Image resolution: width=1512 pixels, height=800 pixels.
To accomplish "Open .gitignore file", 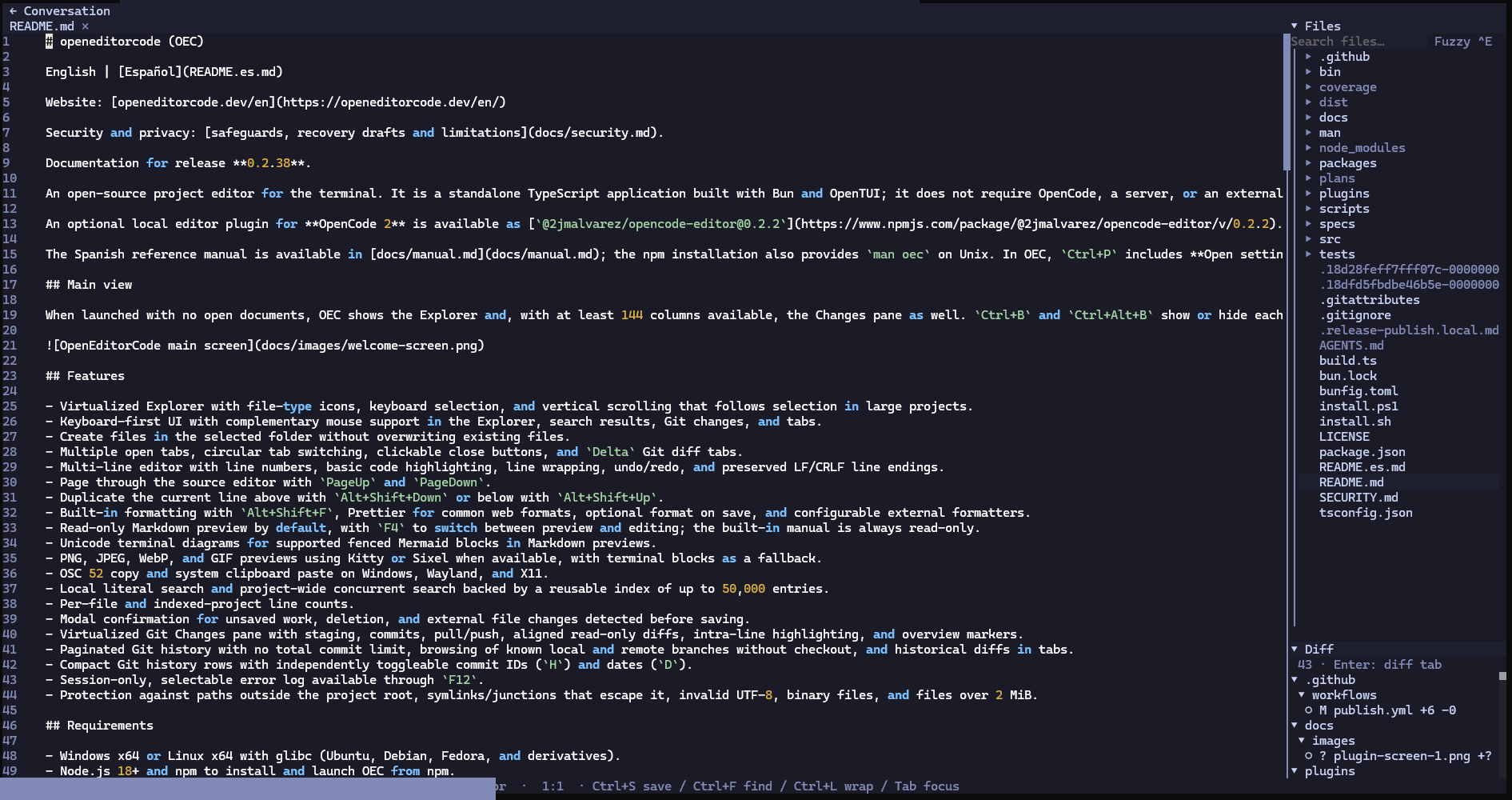I will tap(1354, 315).
